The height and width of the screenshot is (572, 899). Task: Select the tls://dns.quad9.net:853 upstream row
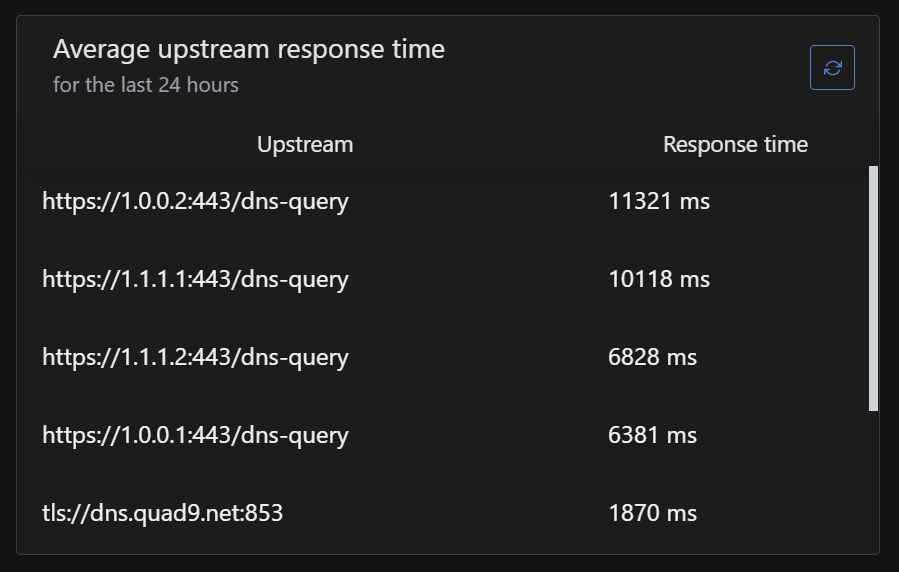tap(163, 513)
